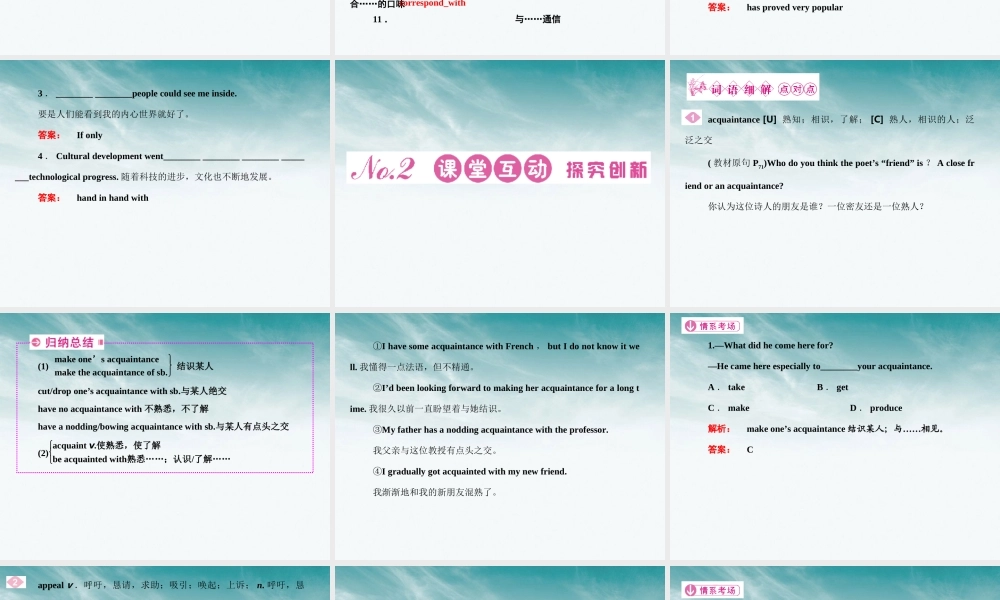Click the translation '我懂得一点法语，但不精通。'
Viewport: 1000px width, 600px height.
[417, 367]
